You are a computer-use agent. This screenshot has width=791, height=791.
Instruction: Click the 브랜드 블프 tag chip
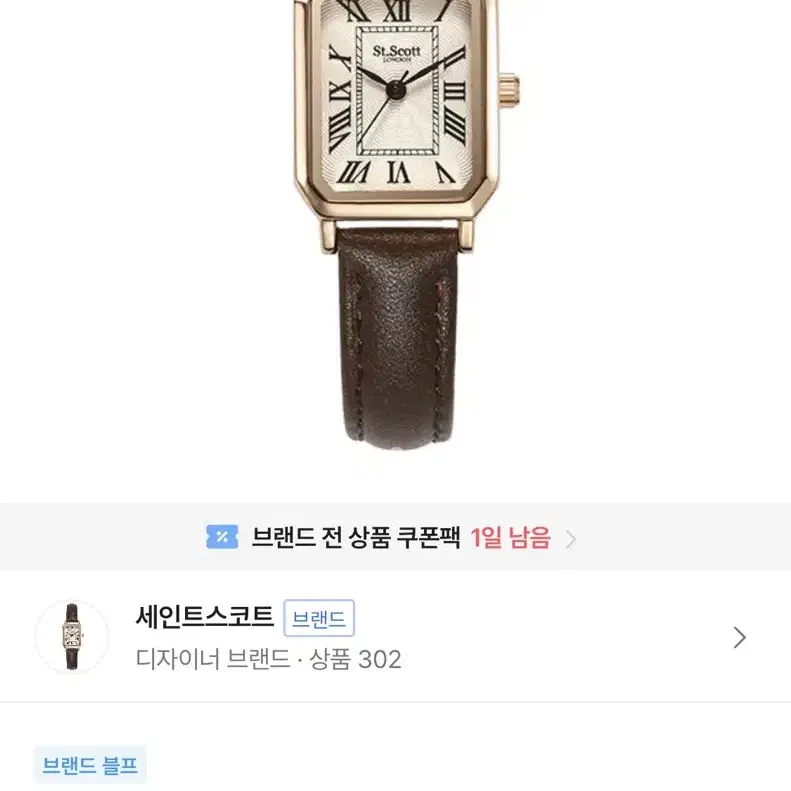click(90, 765)
